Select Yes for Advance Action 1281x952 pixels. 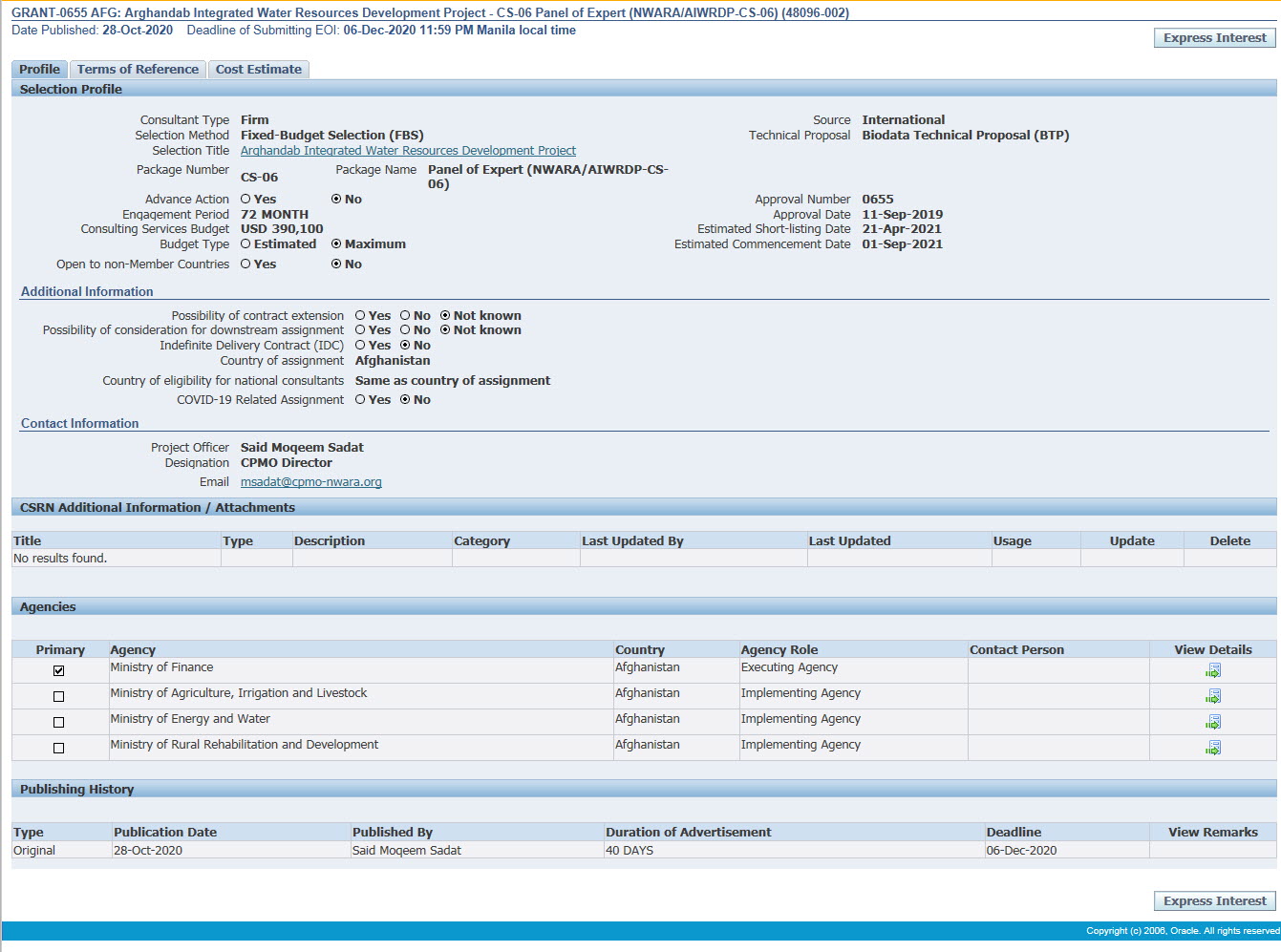pyautogui.click(x=246, y=199)
